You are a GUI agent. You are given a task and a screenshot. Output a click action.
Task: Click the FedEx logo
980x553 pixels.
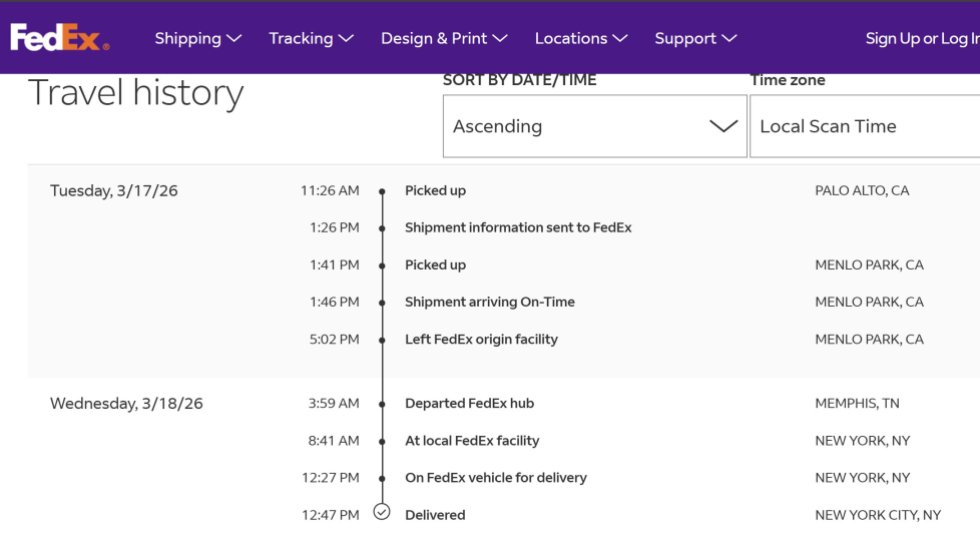click(x=59, y=38)
